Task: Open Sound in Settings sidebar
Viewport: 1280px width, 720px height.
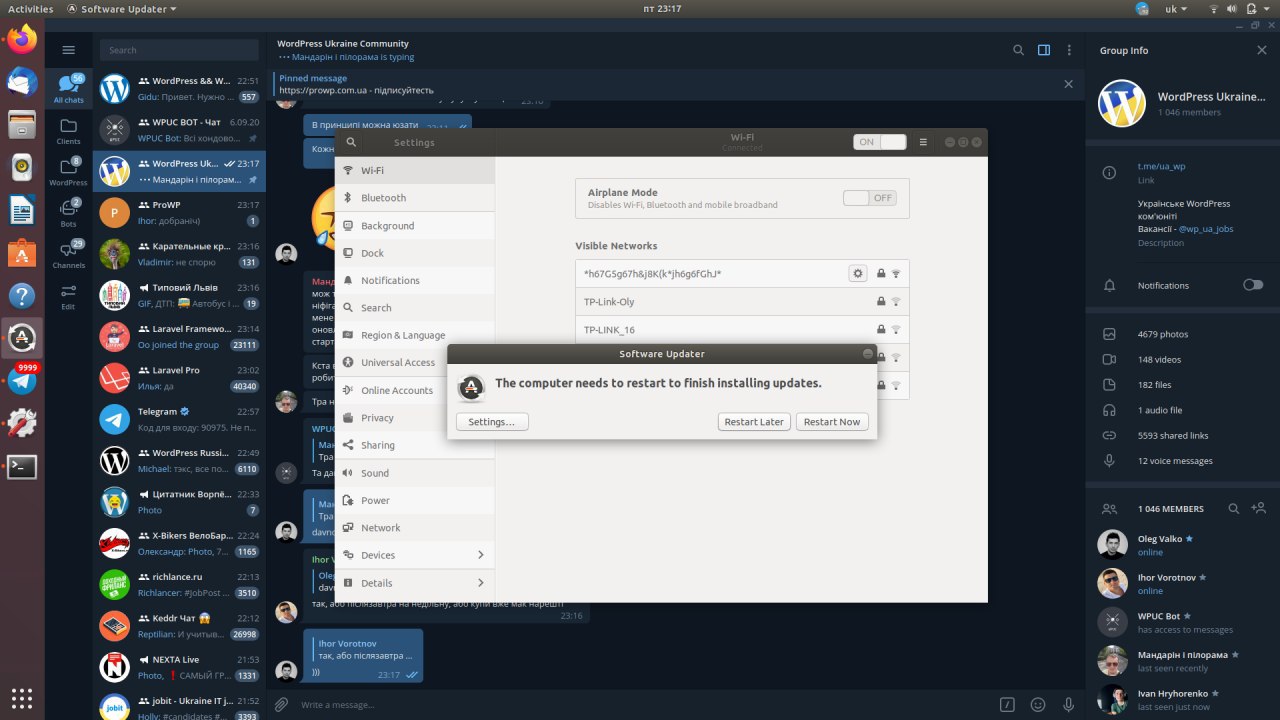Action: coord(415,473)
